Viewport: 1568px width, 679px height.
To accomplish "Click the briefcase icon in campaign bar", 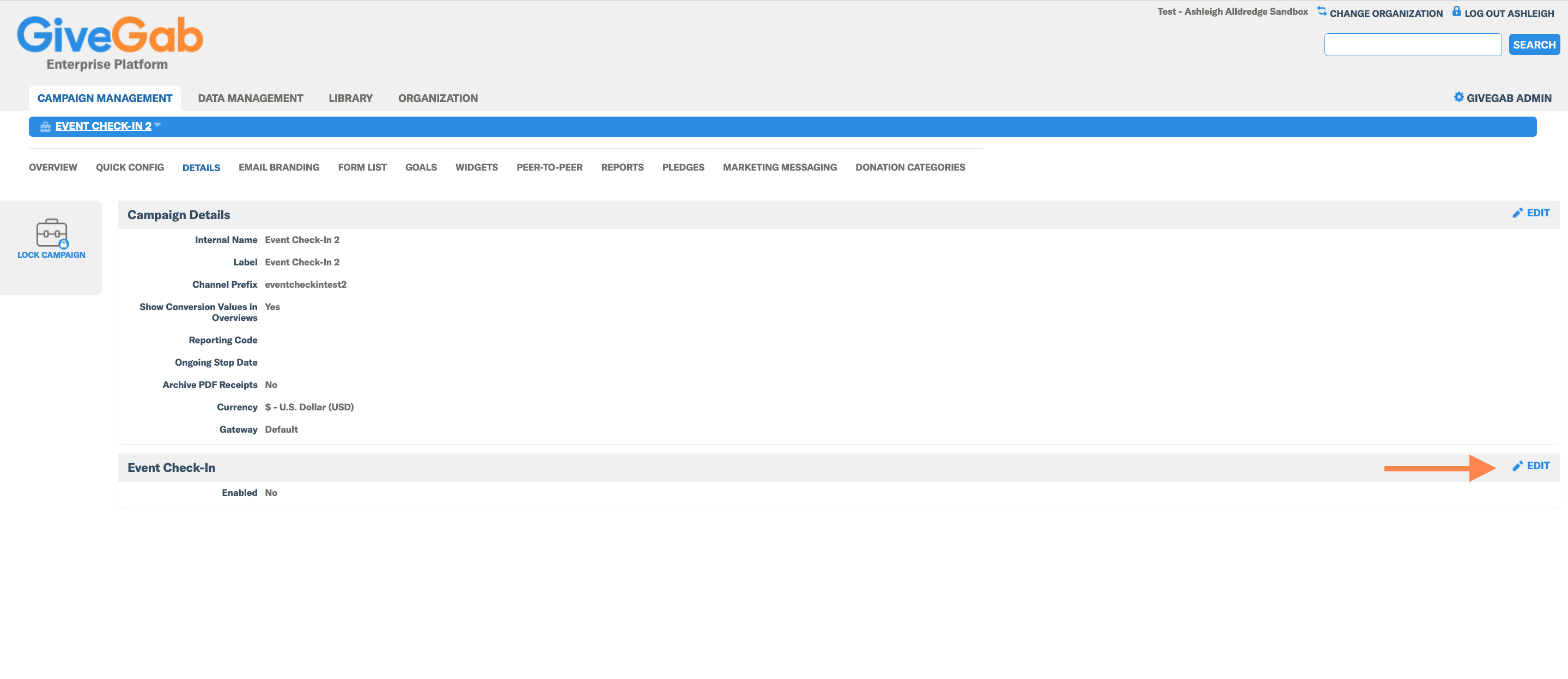I will (45, 126).
